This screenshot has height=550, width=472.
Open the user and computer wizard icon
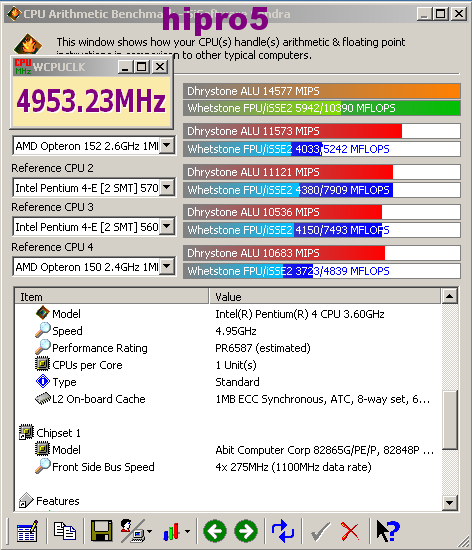pos(133,531)
